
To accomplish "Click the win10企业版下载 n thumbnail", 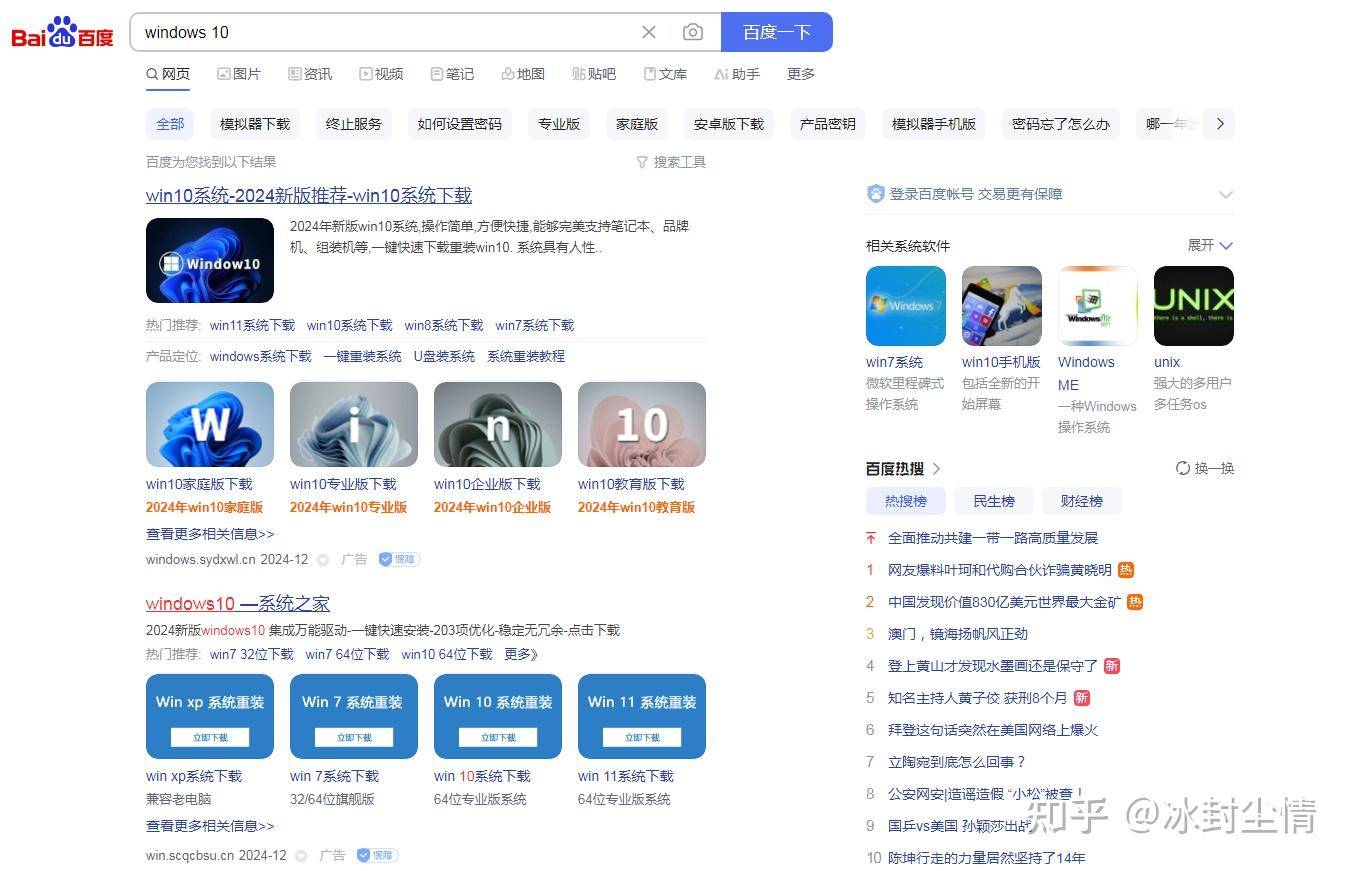I will pyautogui.click(x=498, y=424).
